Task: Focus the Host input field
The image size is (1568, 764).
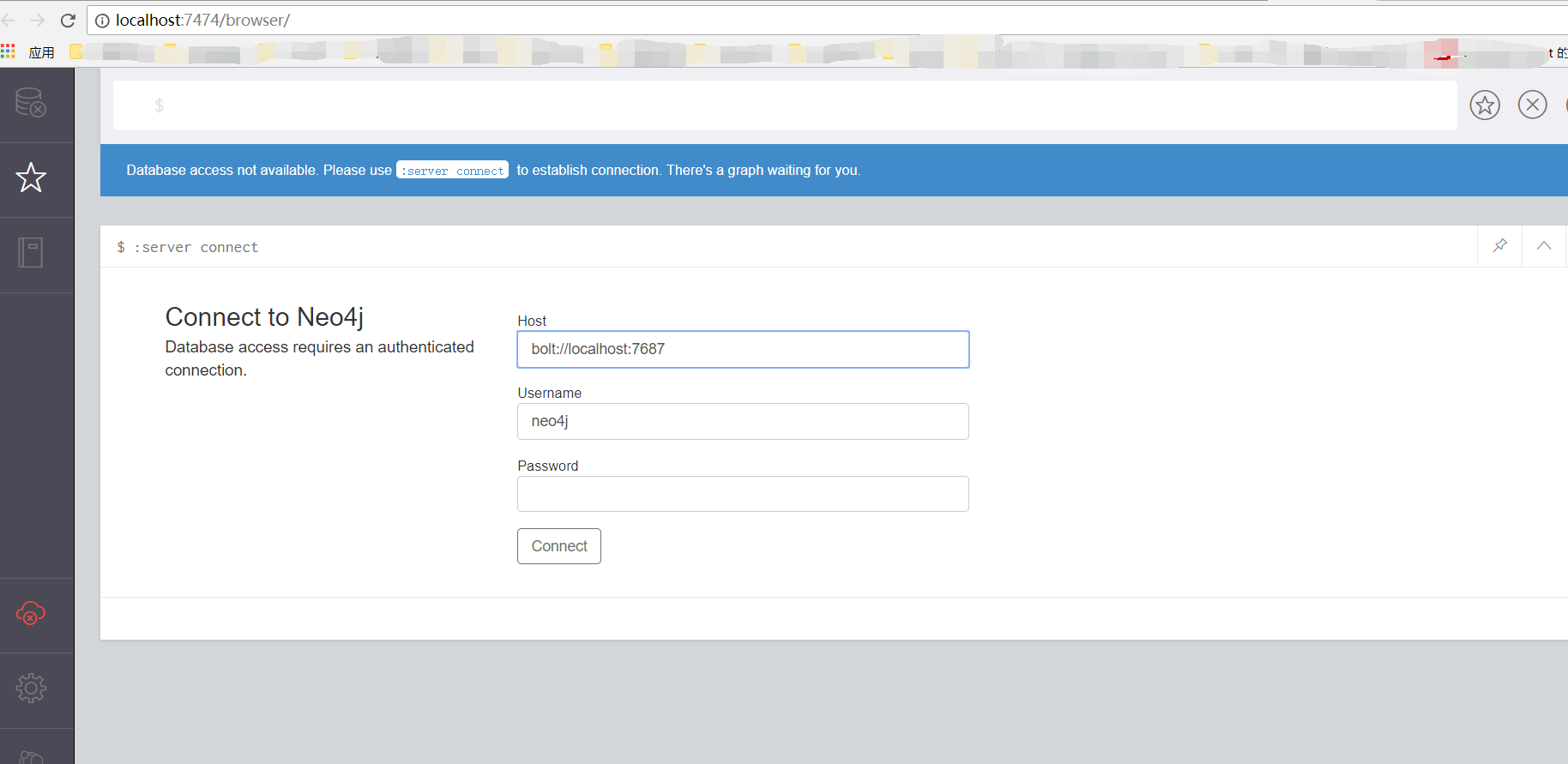Action: [x=743, y=349]
